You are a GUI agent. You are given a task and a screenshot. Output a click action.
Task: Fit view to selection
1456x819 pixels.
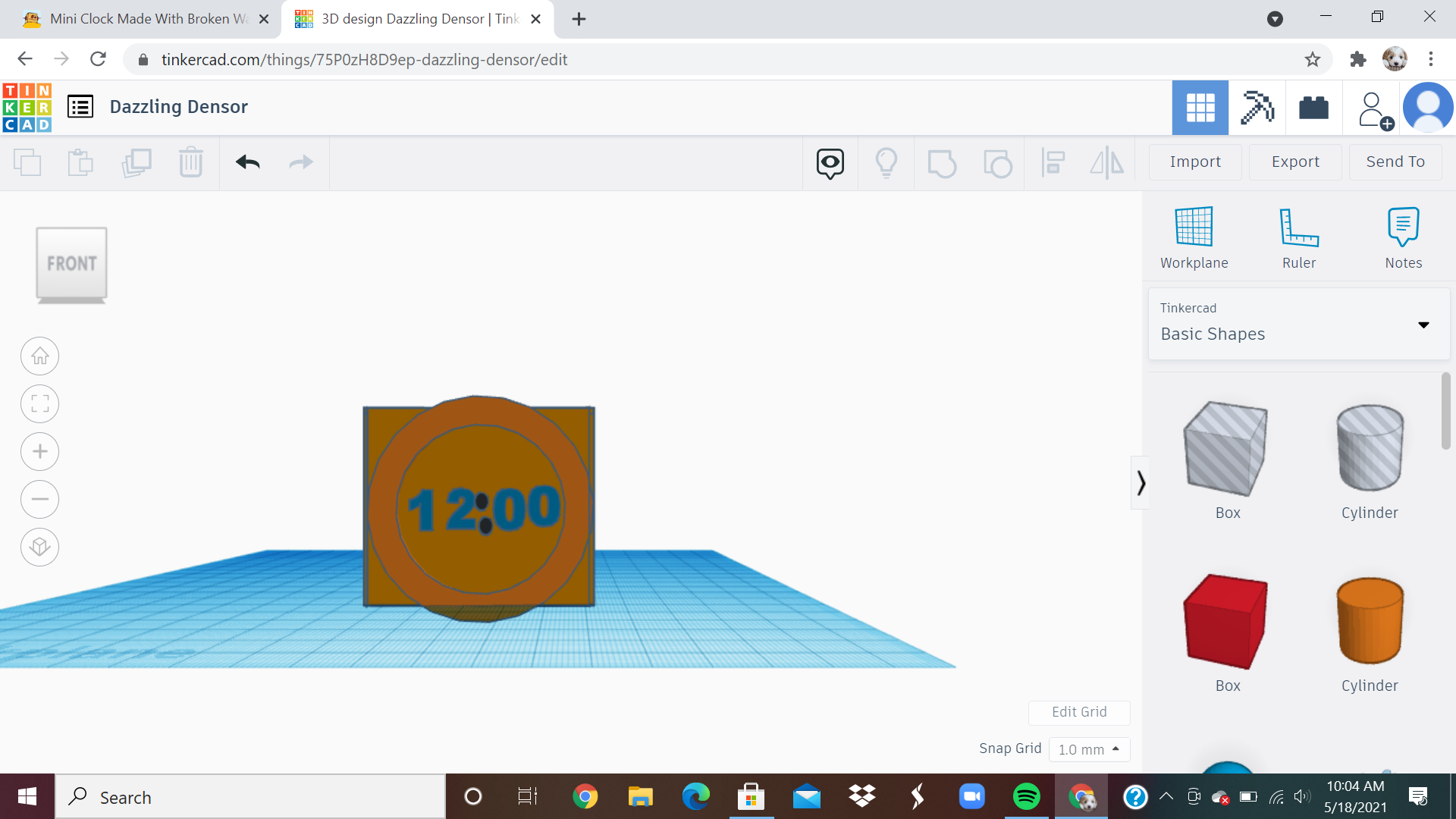pos(39,403)
